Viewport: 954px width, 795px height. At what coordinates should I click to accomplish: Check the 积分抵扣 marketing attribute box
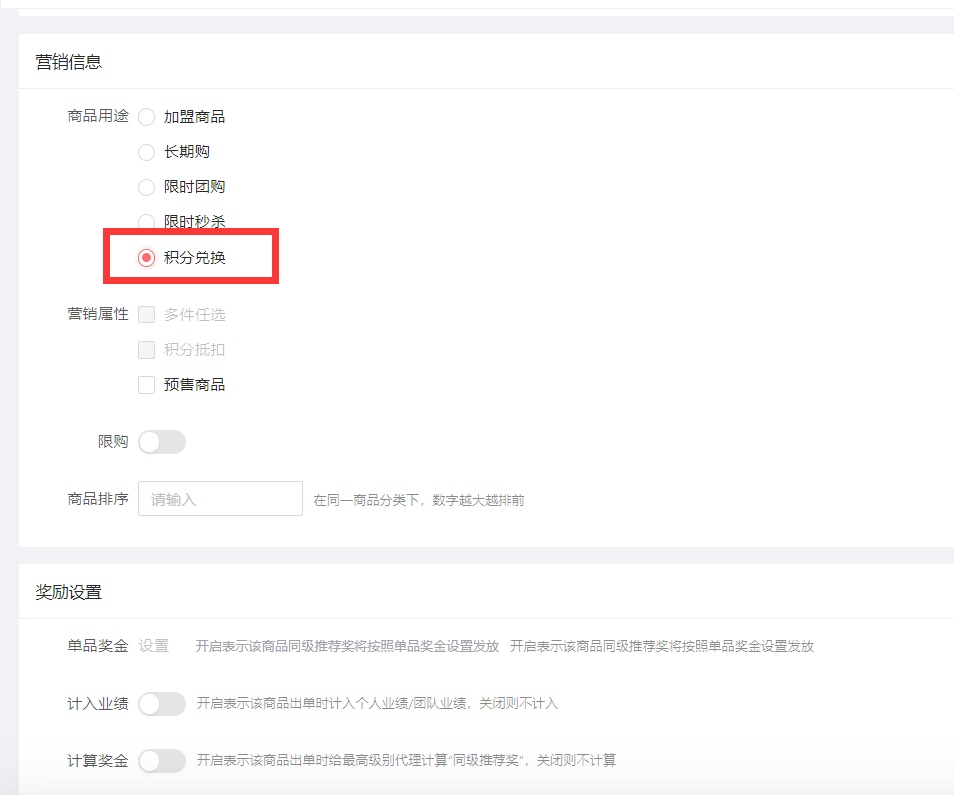point(147,350)
